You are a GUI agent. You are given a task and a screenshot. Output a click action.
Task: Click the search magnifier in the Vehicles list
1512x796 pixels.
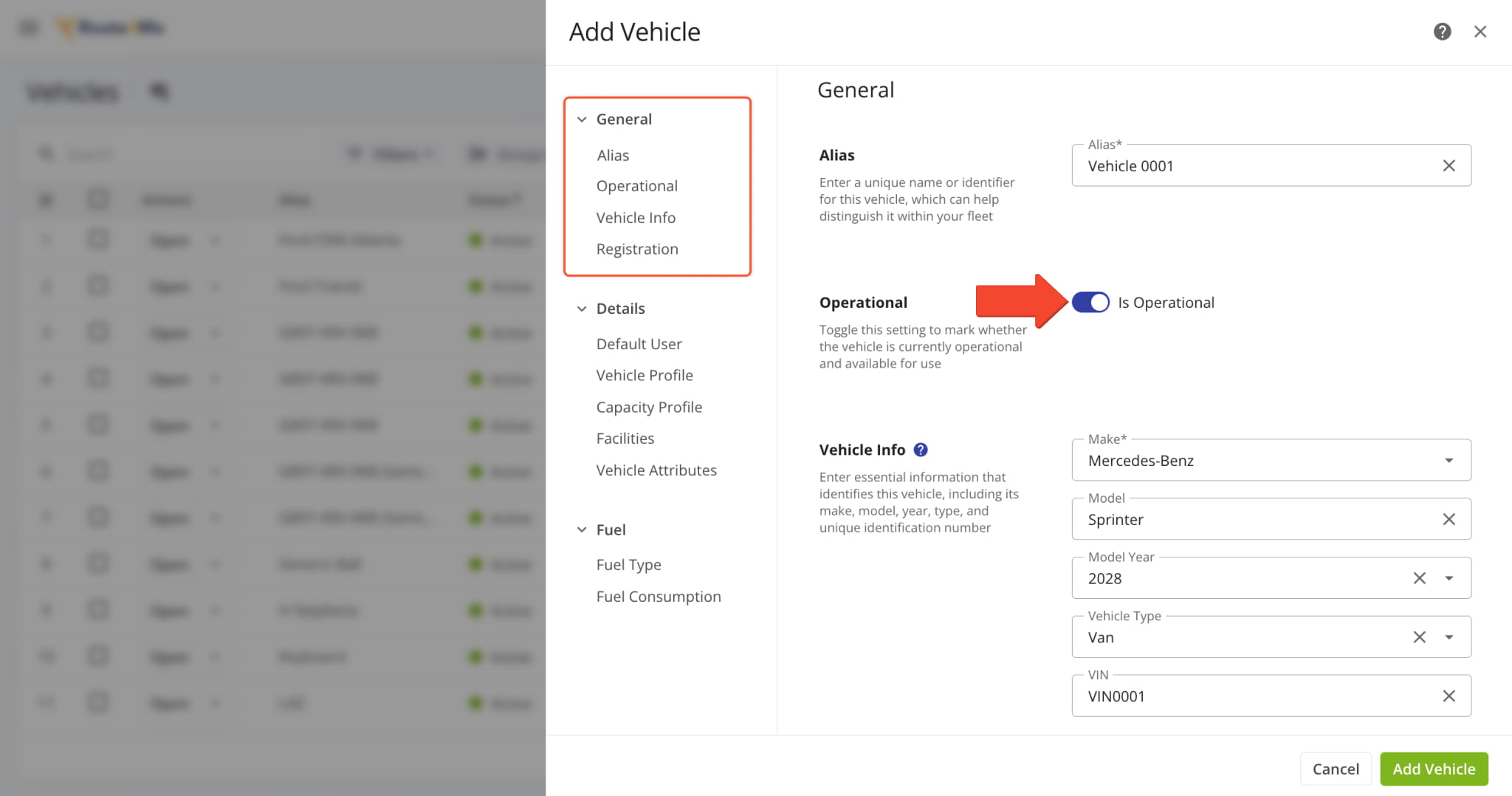pos(46,153)
